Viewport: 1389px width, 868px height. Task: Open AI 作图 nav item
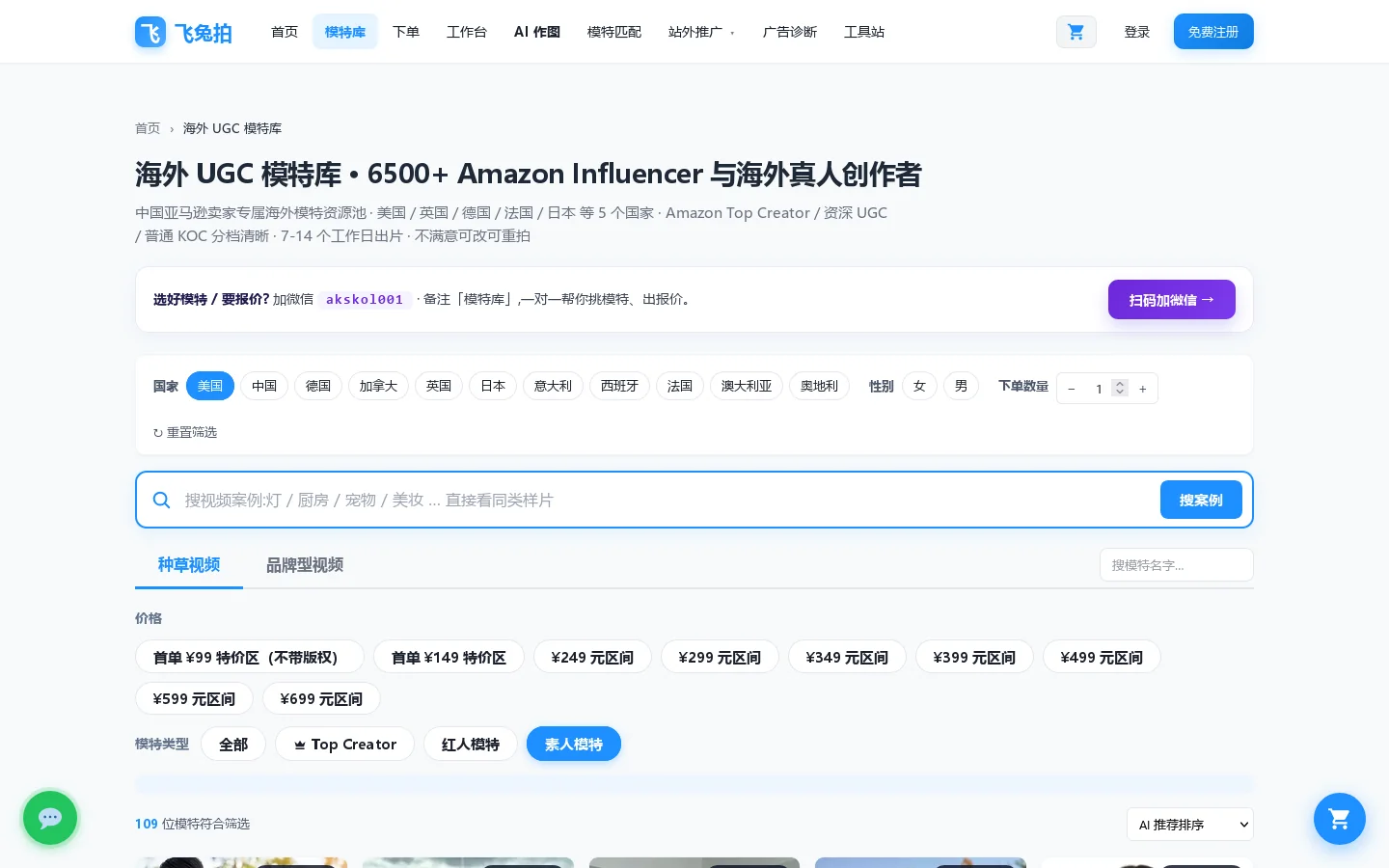coord(537,32)
